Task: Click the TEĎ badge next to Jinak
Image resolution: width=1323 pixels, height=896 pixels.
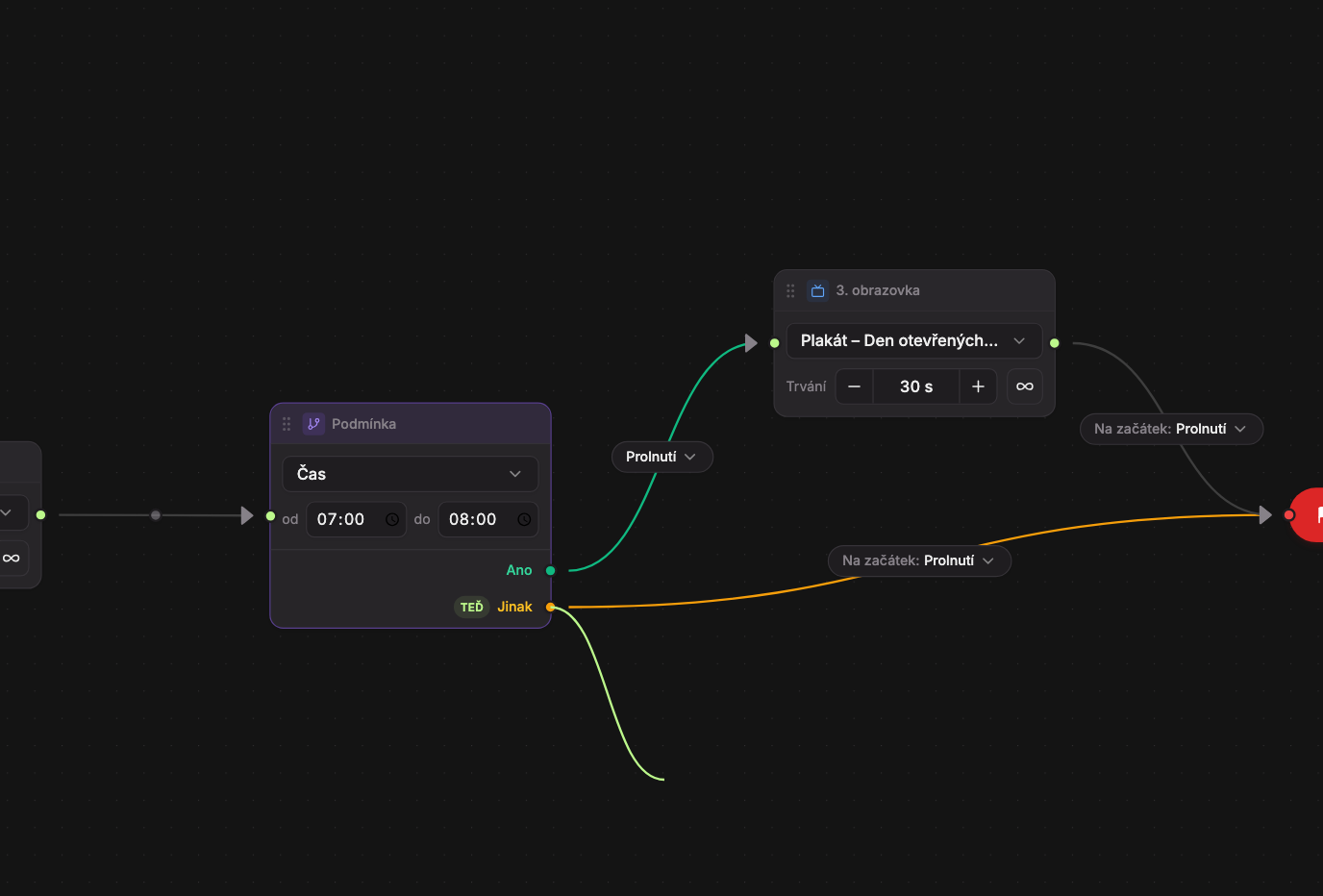Action: (x=472, y=607)
